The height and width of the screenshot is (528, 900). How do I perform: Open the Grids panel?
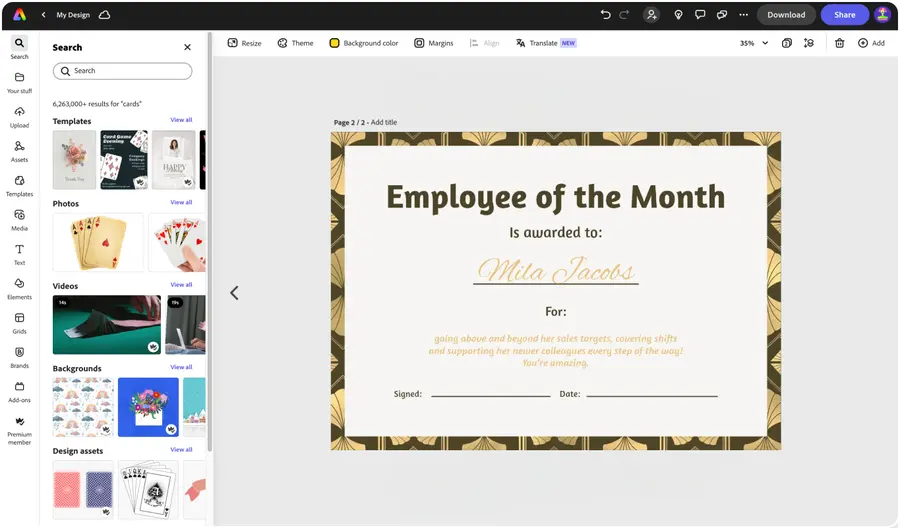pos(20,323)
